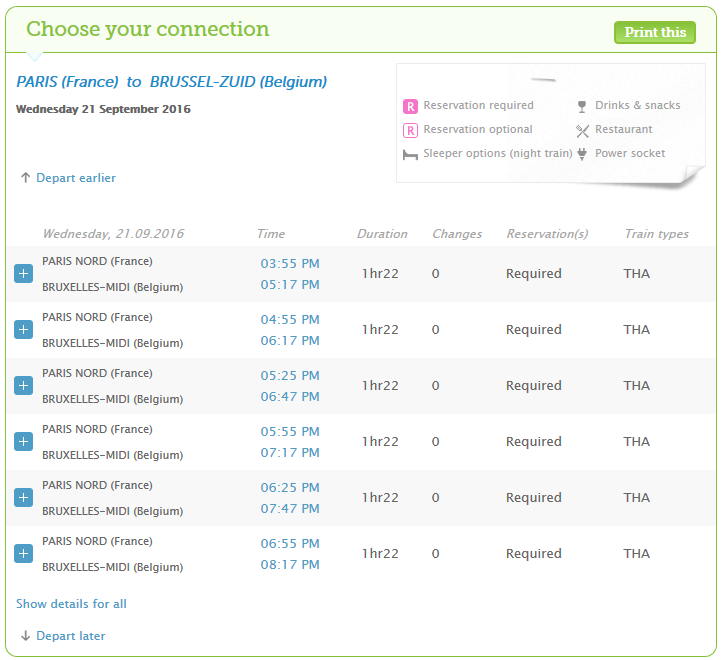Expand the 03:55 PM train connection

(23, 274)
